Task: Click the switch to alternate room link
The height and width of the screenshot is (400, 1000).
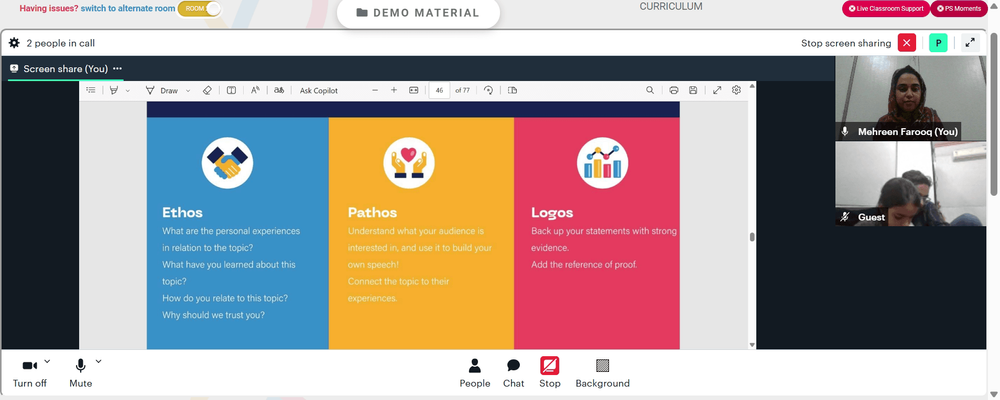Action: [x=128, y=9]
